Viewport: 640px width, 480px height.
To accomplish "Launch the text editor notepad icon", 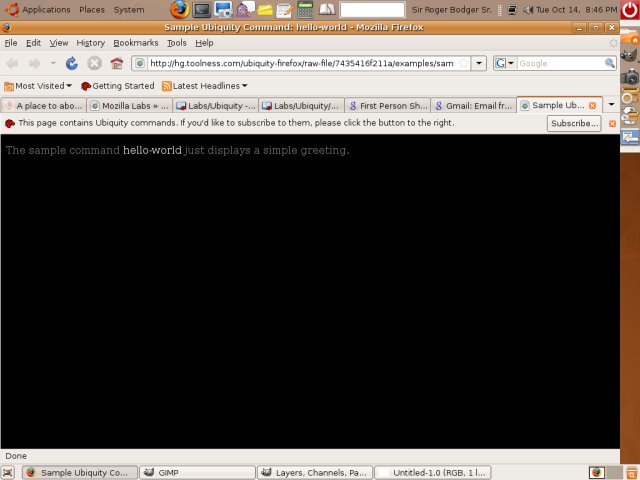I will 284,9.
